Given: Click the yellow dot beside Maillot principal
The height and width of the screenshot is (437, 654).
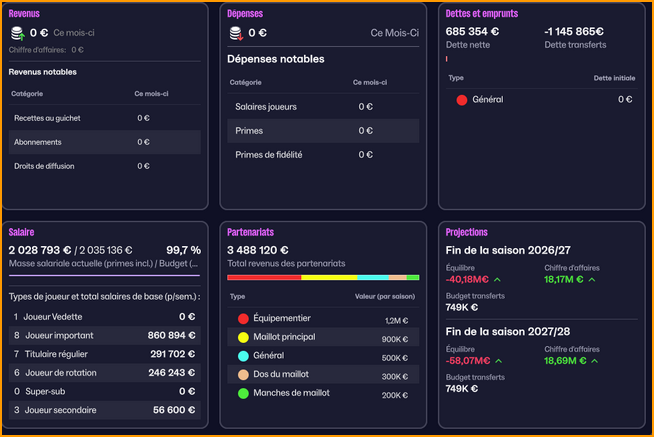Looking at the screenshot, I should pyautogui.click(x=243, y=339).
